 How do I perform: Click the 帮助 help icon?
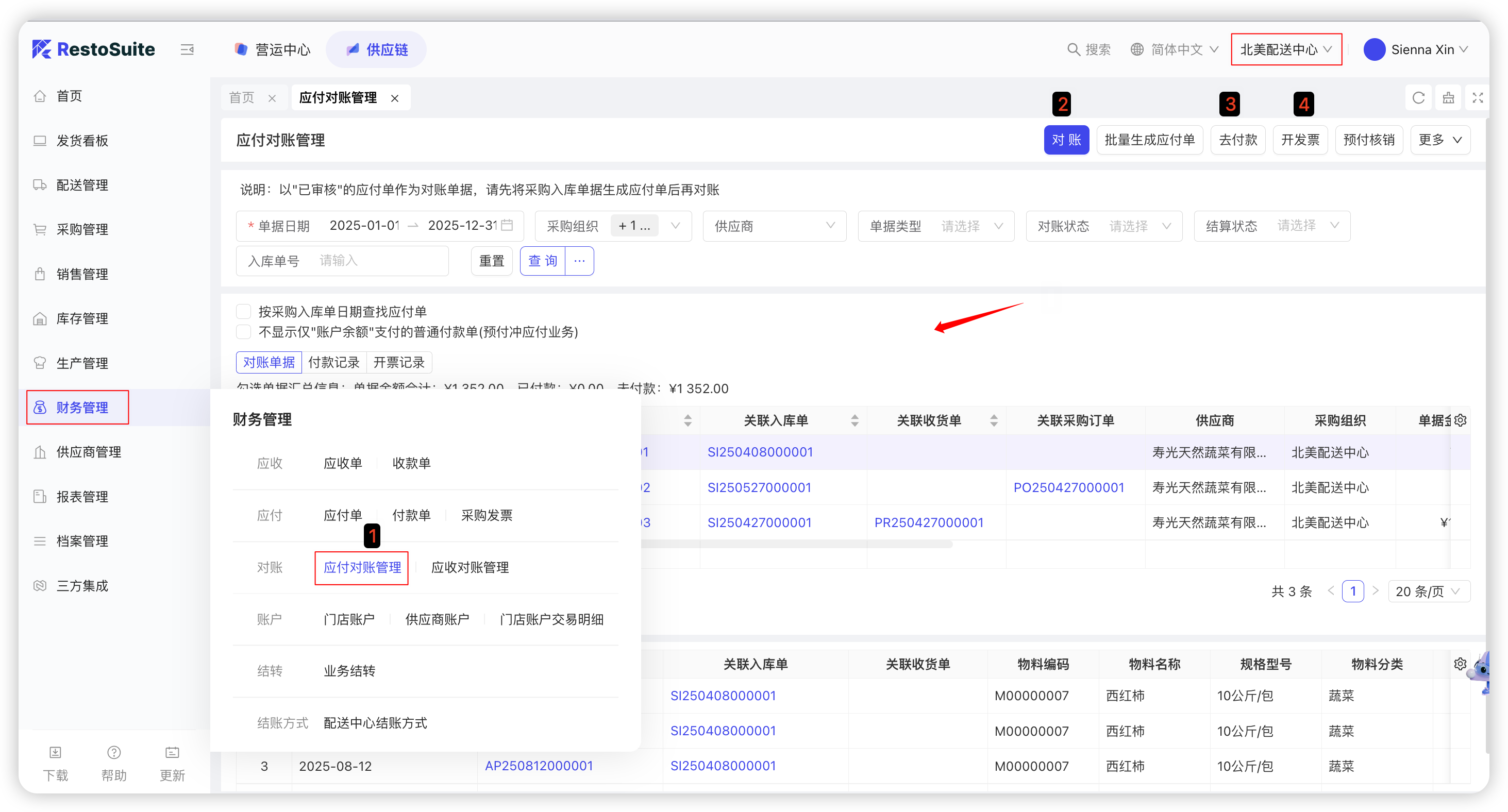coord(113,752)
